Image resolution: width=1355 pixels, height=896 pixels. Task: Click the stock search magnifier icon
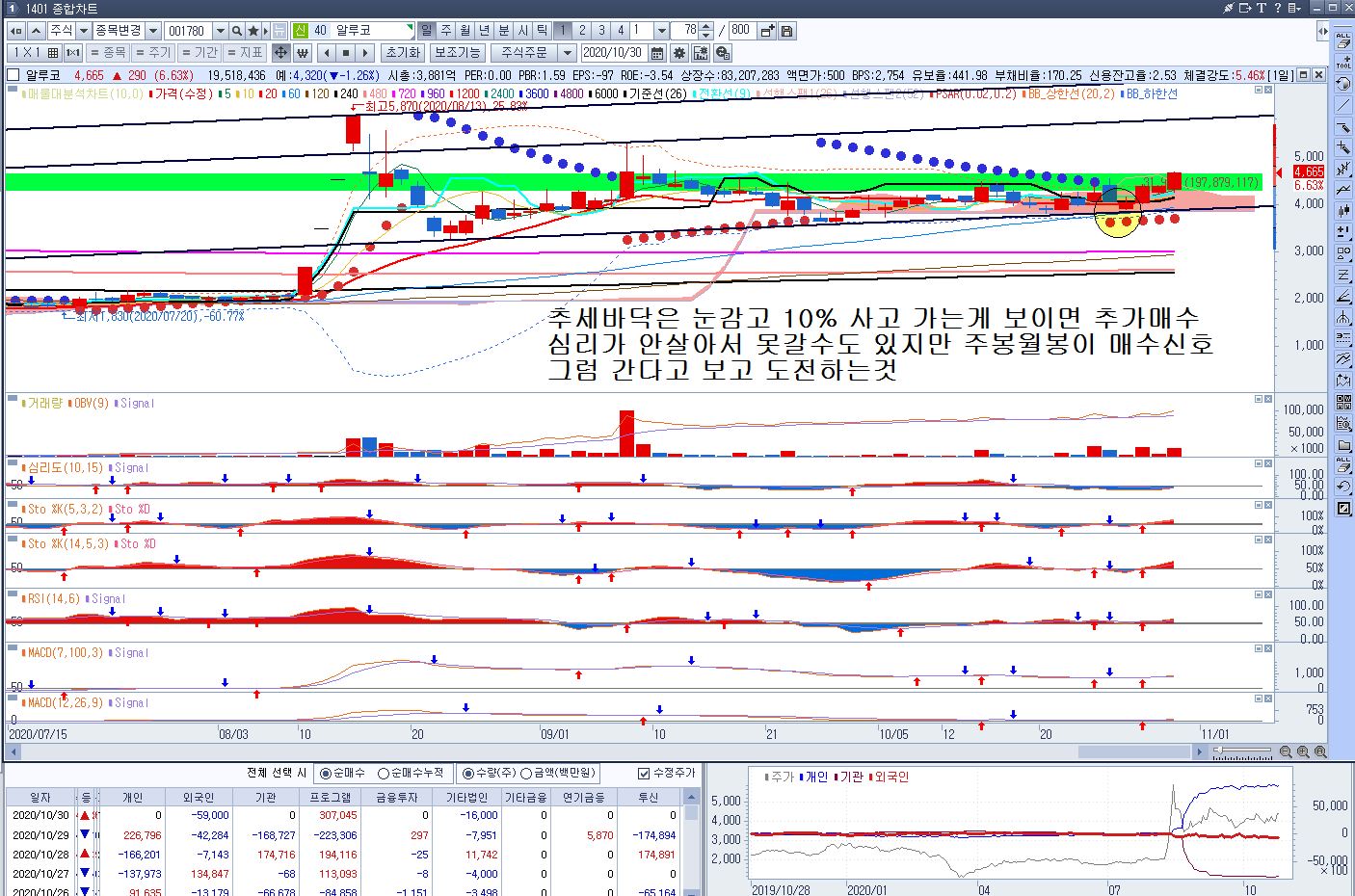tap(238, 31)
